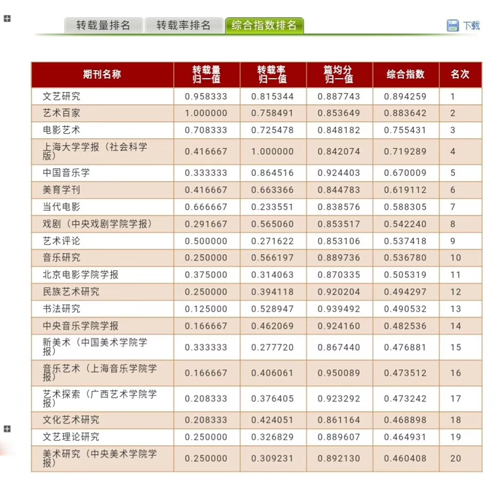The width and height of the screenshot is (500, 486).
Task: Switch to the 转载率排名 tab
Action: click(x=184, y=25)
